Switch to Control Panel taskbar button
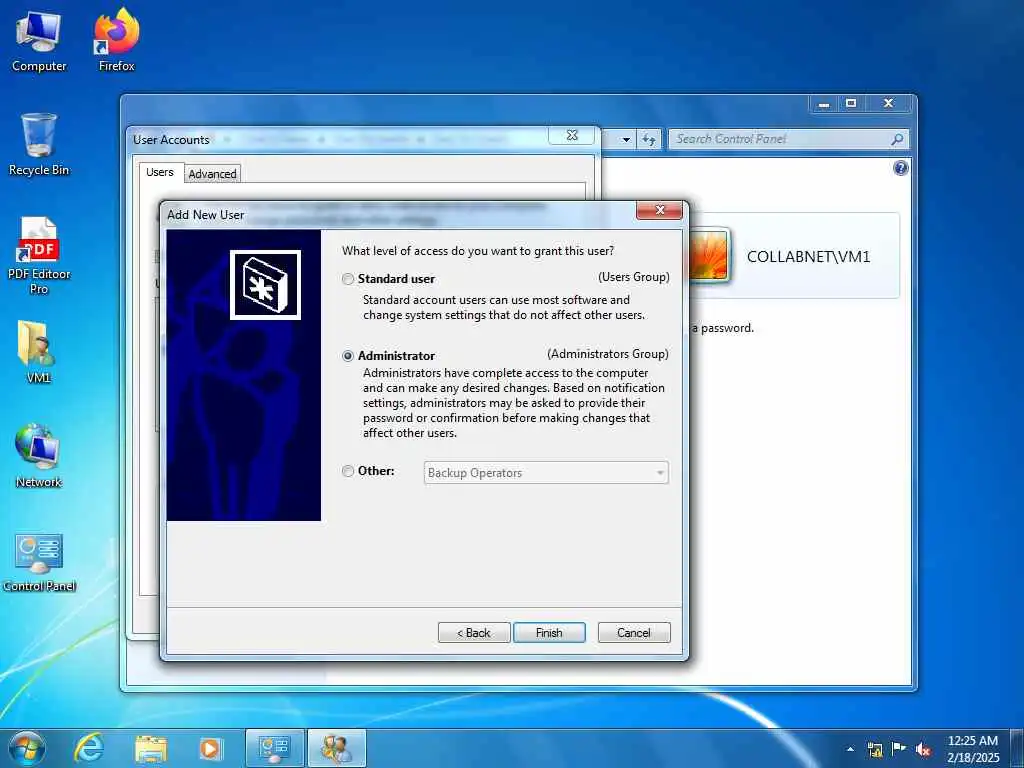The height and width of the screenshot is (768, 1024). coord(275,748)
